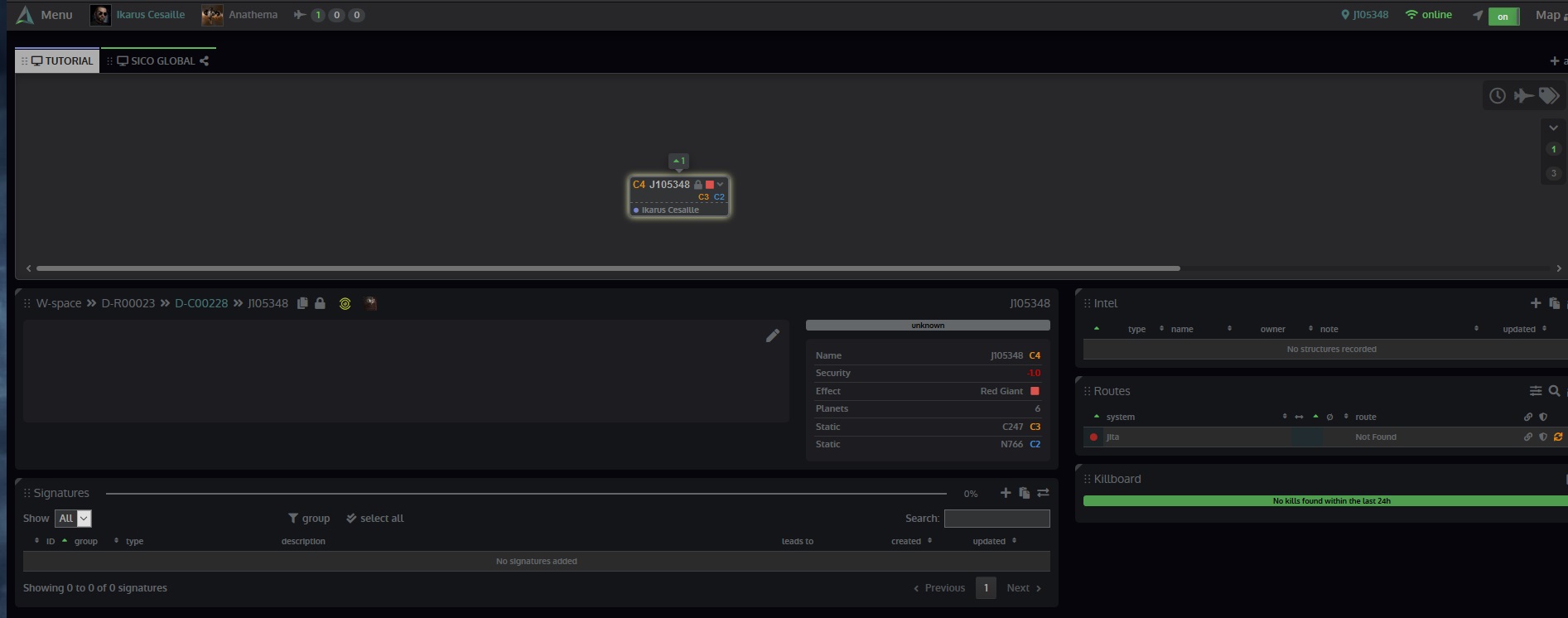1568x618 pixels.
Task: Switch to the SICO GLOBAL map tab
Action: click(162, 60)
